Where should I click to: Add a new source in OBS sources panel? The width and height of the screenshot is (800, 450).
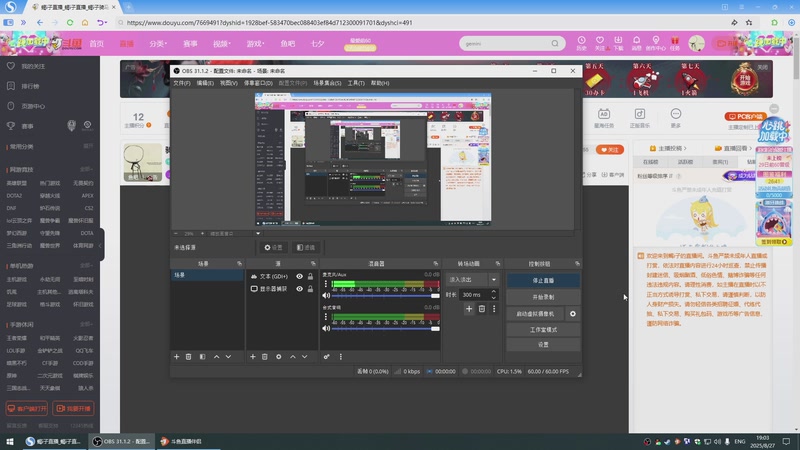(253, 357)
